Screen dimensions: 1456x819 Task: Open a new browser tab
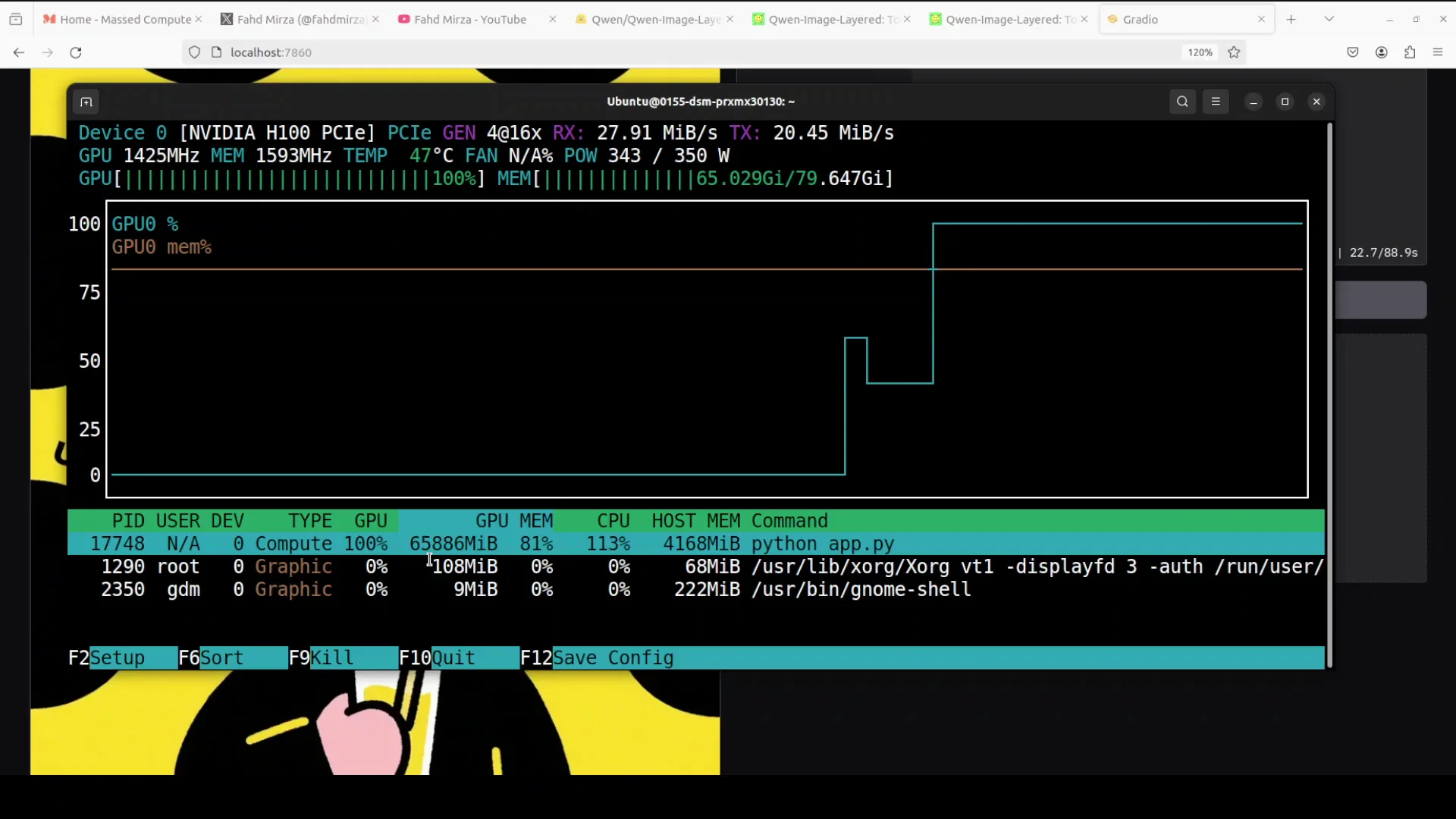pos(1291,19)
